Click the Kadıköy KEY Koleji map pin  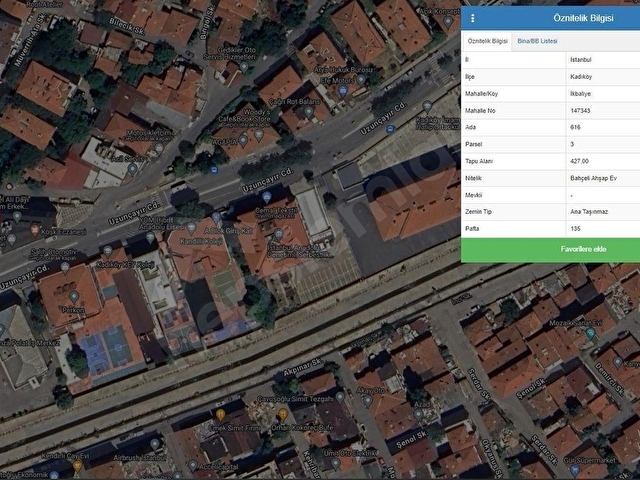(x=107, y=251)
